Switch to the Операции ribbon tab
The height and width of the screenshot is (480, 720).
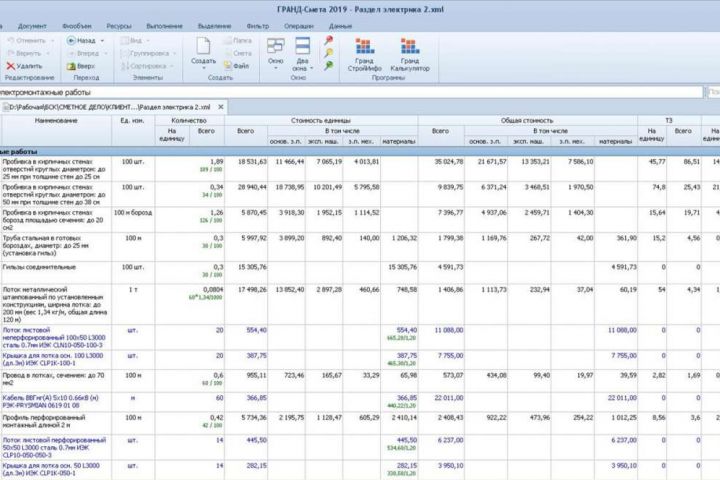point(298,26)
